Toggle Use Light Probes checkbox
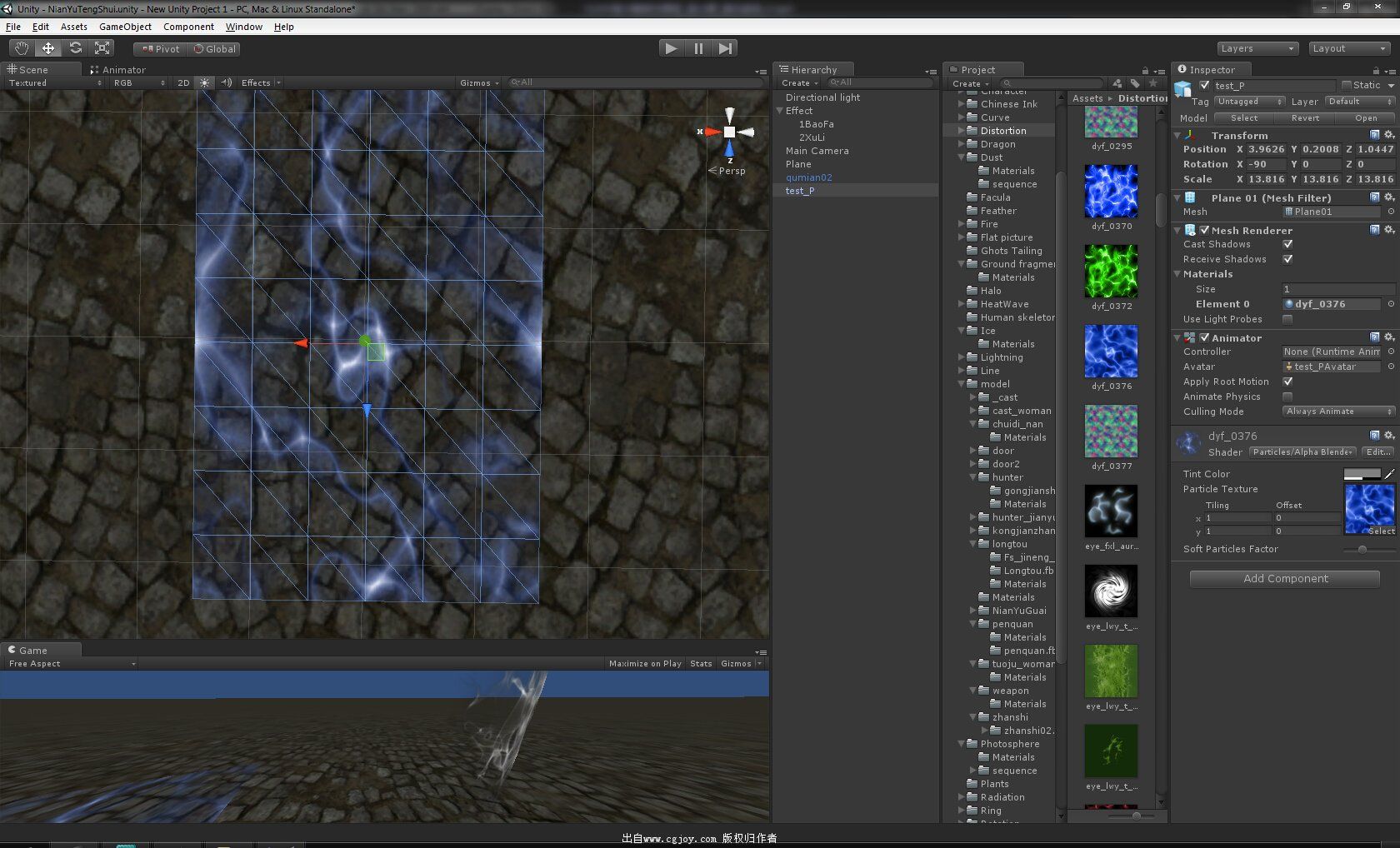 pos(1287,319)
